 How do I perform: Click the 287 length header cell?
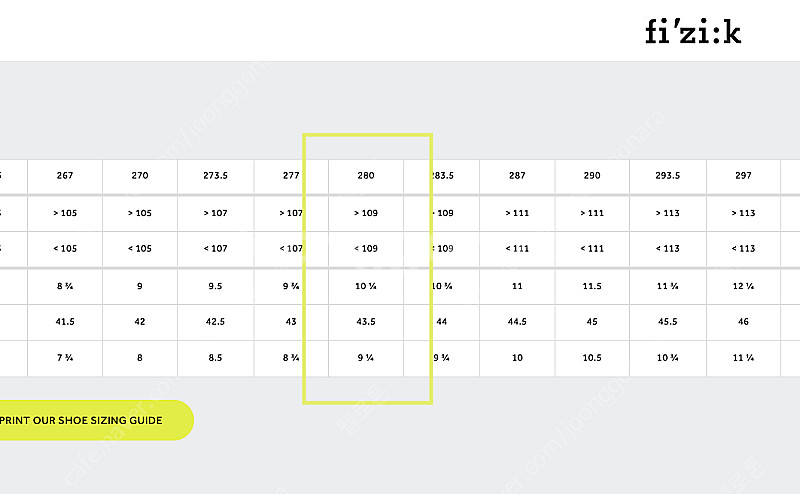click(x=517, y=176)
